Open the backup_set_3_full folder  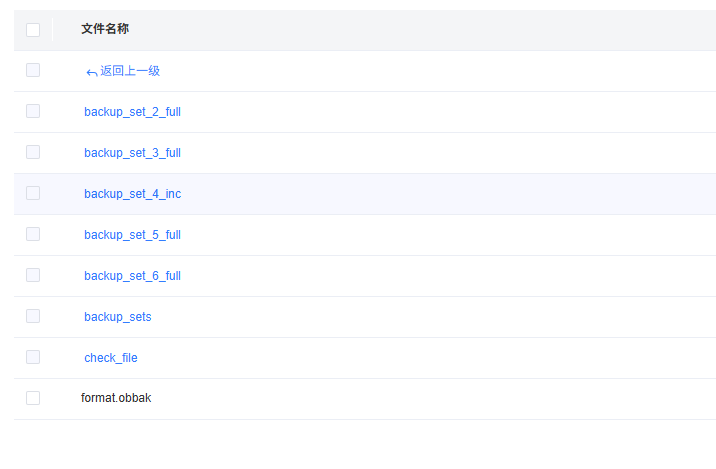(x=132, y=153)
